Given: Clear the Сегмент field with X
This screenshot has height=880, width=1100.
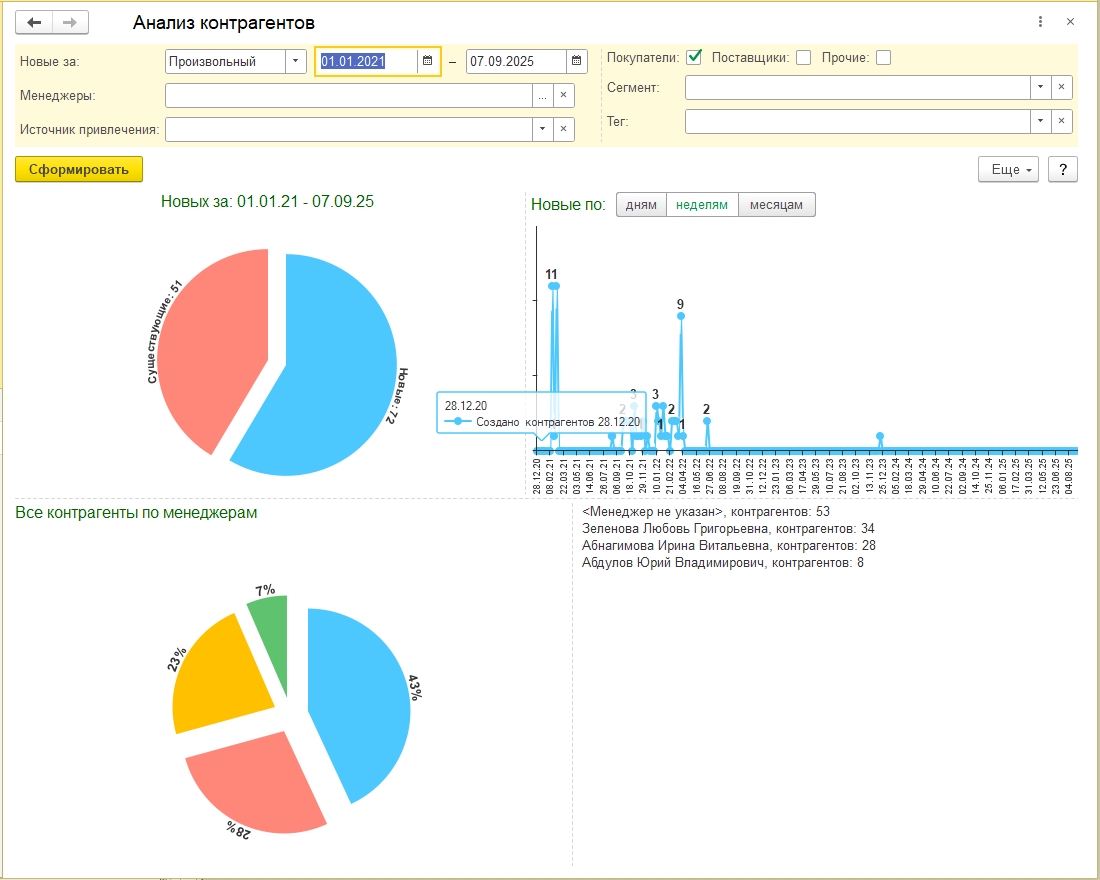Looking at the screenshot, I should coord(1061,87).
